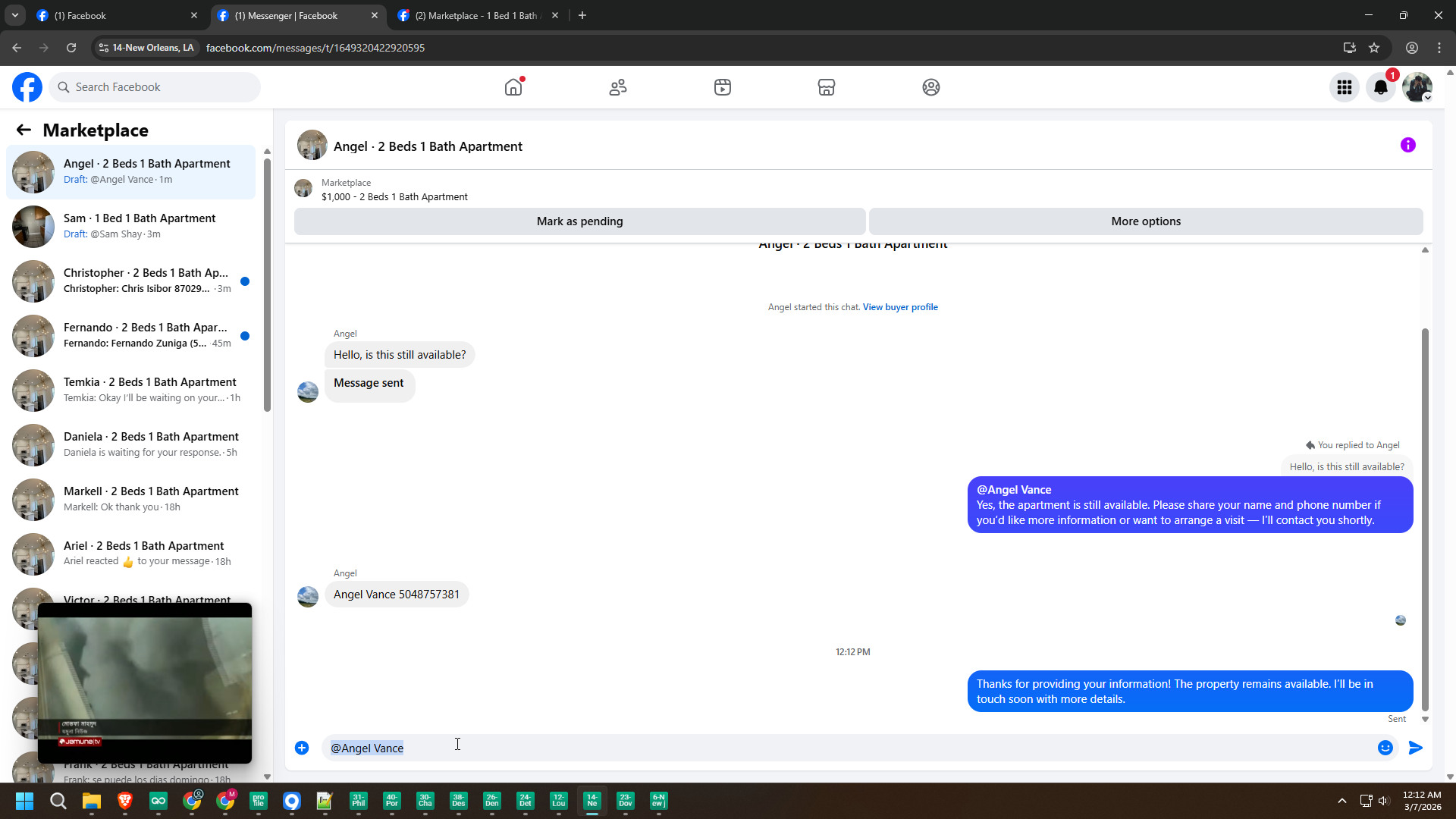
Task: Open the emoji picker in message box
Action: pos(1385,748)
